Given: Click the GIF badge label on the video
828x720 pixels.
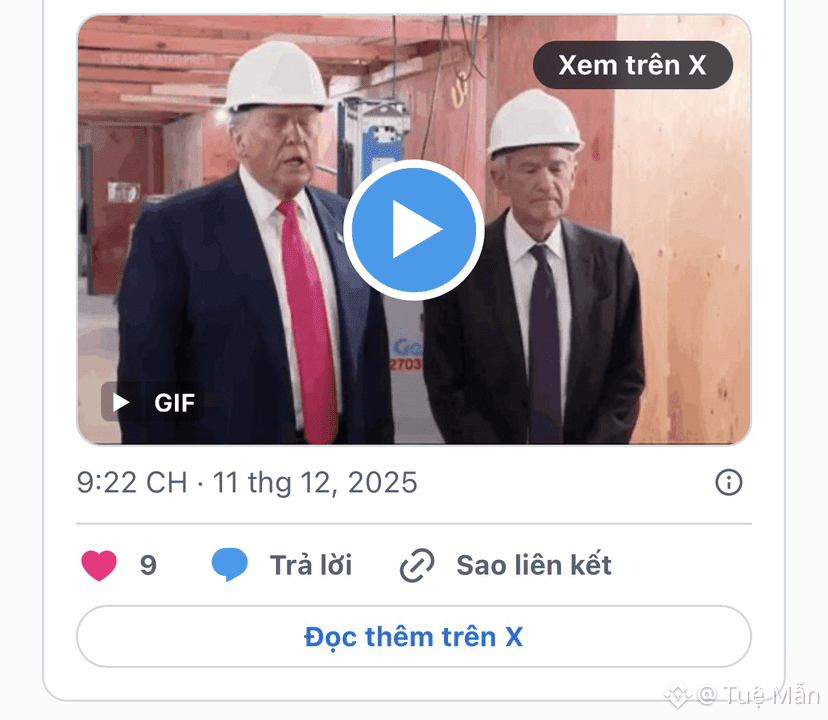Looking at the screenshot, I should pyautogui.click(x=175, y=403).
